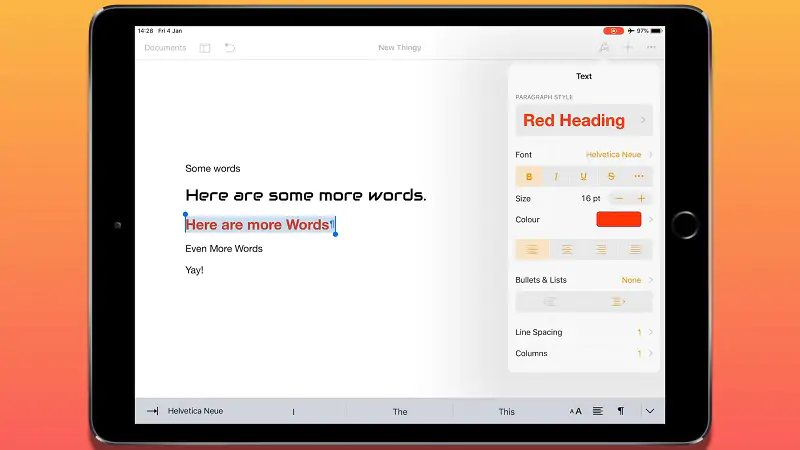Expand Bullets & Lists options
Image resolution: width=800 pixels, height=450 pixels.
584,280
